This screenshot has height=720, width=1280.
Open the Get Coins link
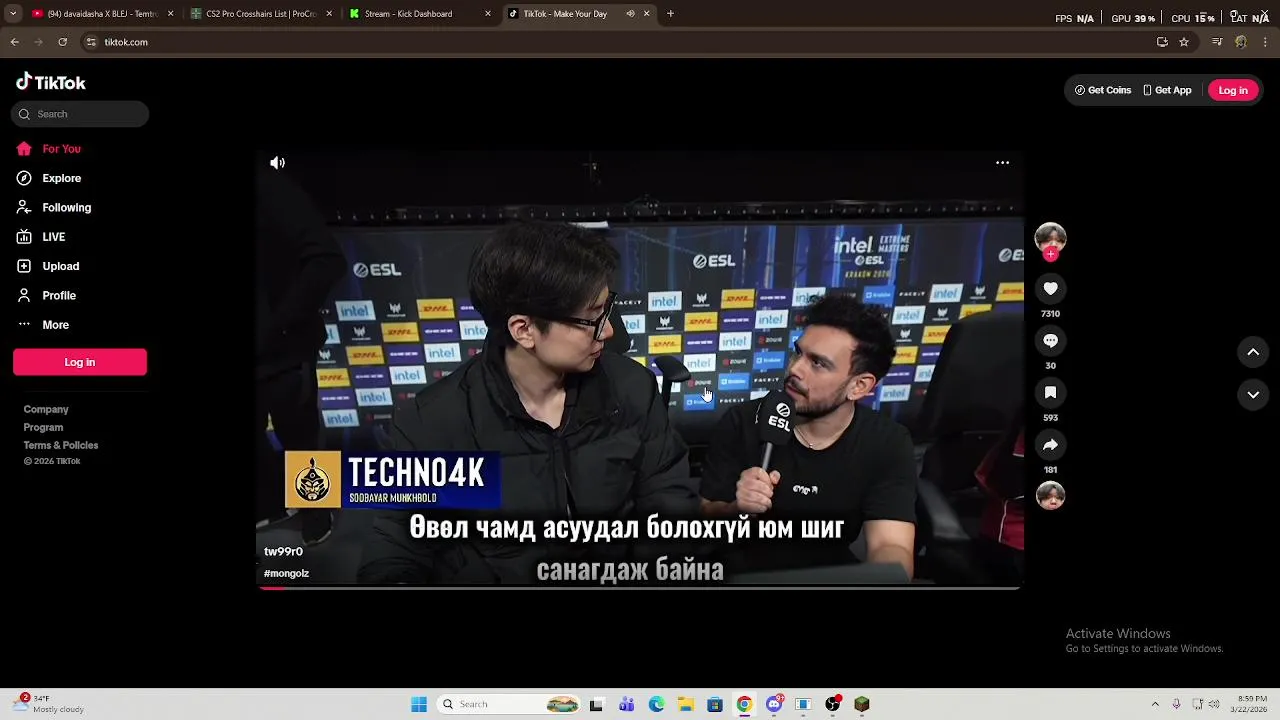(1103, 90)
